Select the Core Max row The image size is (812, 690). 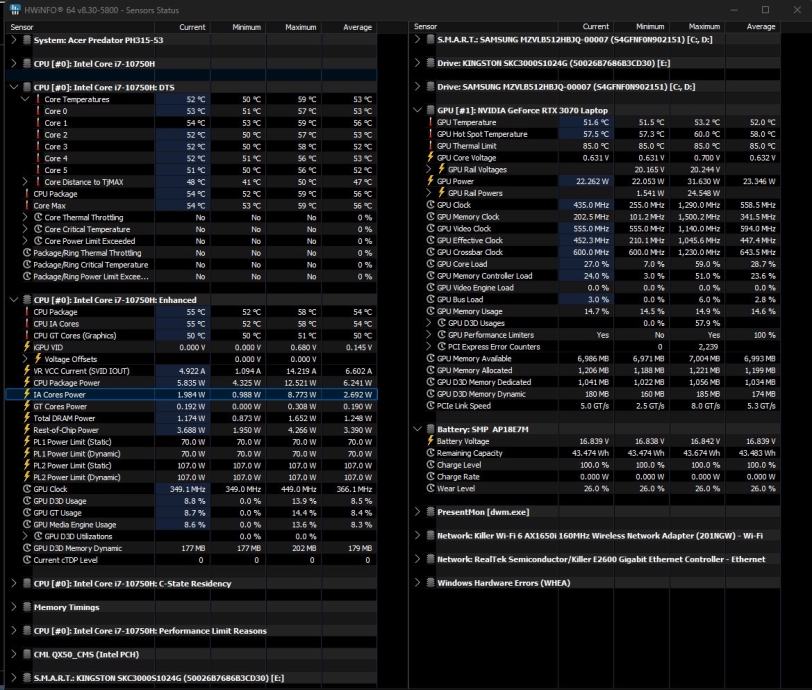(x=191, y=206)
